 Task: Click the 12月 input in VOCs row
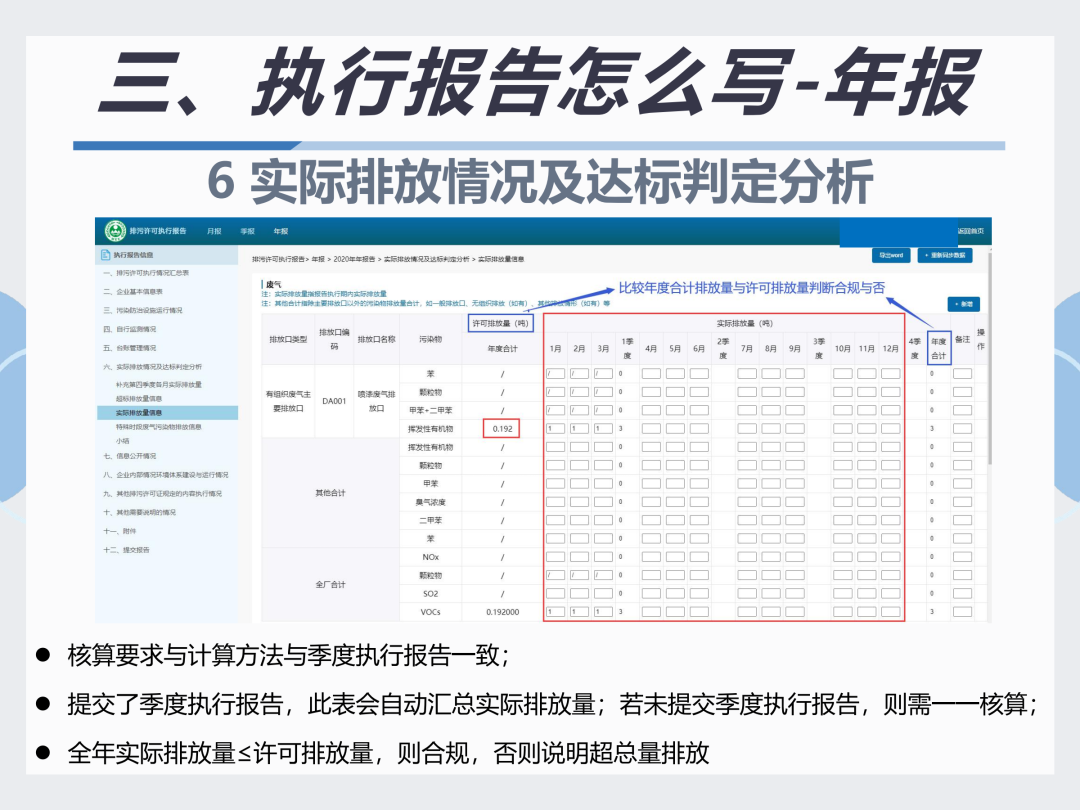point(891,612)
